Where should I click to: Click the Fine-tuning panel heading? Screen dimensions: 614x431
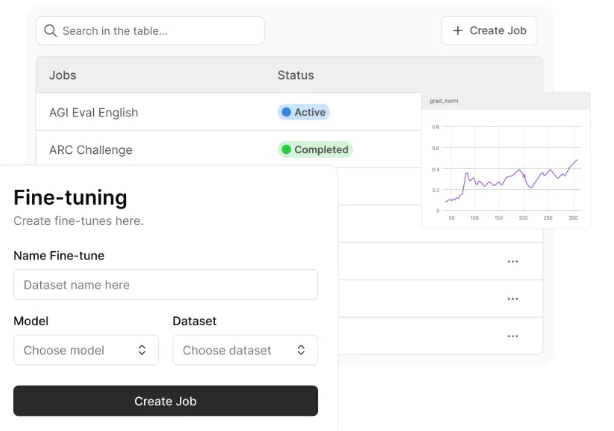70,197
